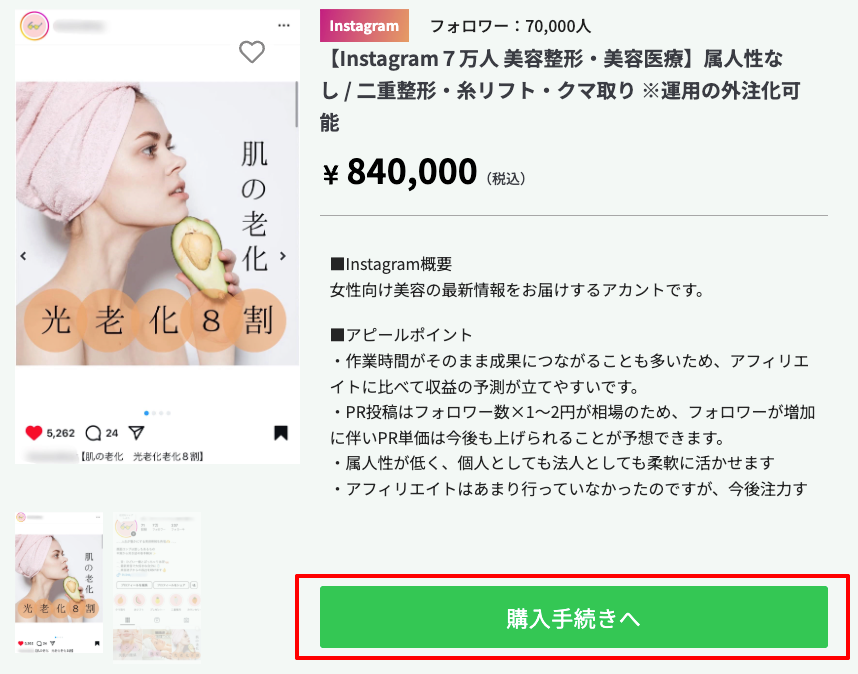Image resolution: width=858 pixels, height=674 pixels.
Task: Open comments via the speech bubble icon
Action: [x=92, y=431]
